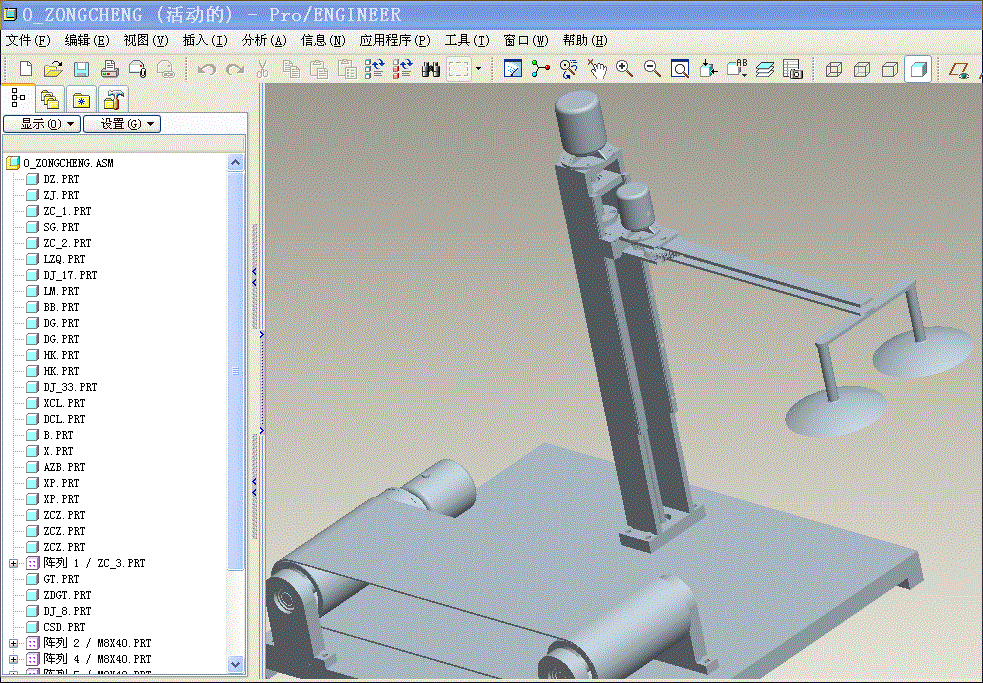Open the 显示(O) dropdown
The width and height of the screenshot is (983, 683).
click(x=41, y=124)
